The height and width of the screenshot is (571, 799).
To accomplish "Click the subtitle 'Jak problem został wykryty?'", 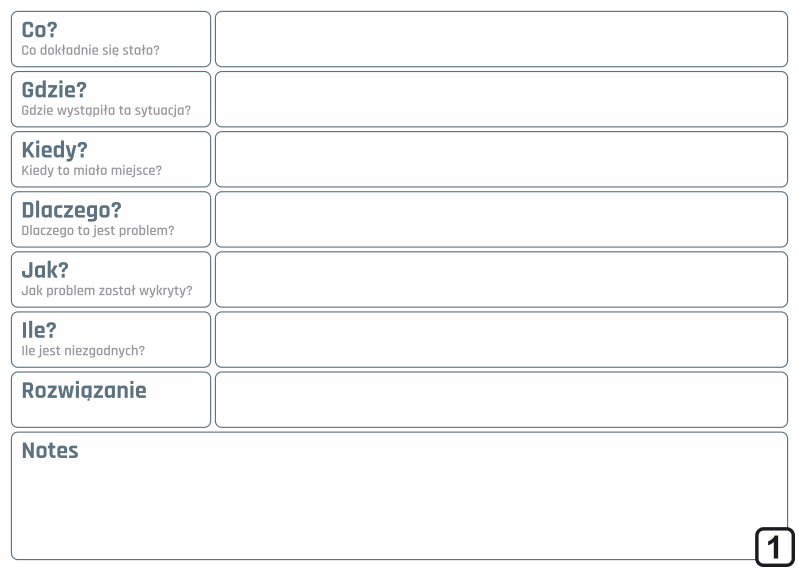I will point(106,291).
